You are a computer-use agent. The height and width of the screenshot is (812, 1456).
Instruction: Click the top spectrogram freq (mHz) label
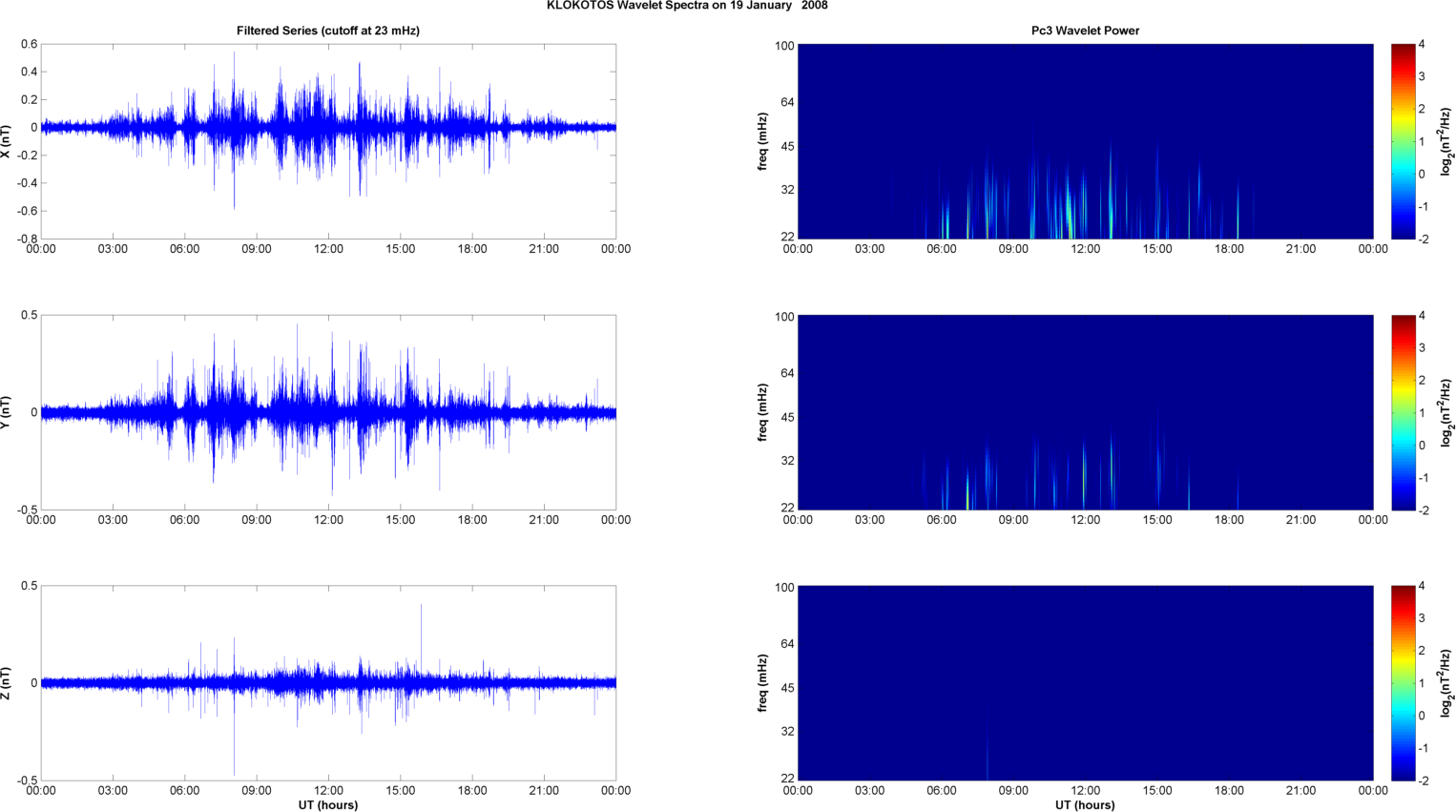[763, 141]
